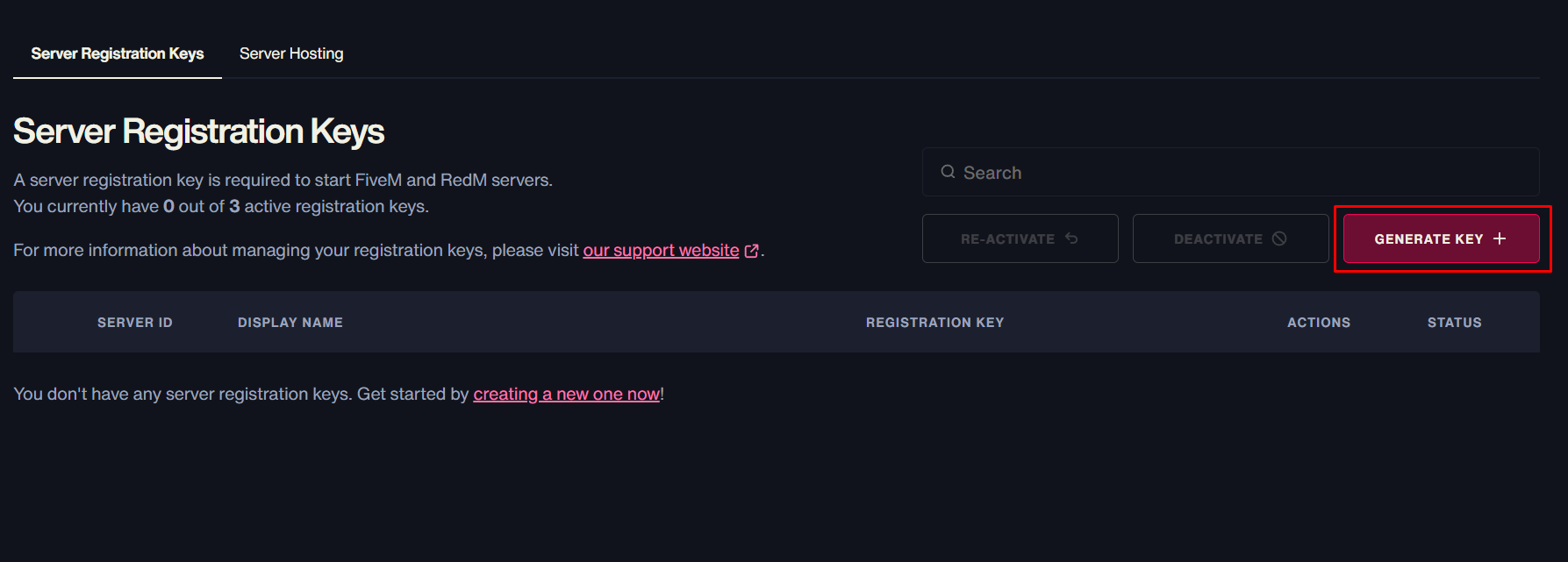
Task: Click the external link icon beside support website
Action: [x=751, y=250]
